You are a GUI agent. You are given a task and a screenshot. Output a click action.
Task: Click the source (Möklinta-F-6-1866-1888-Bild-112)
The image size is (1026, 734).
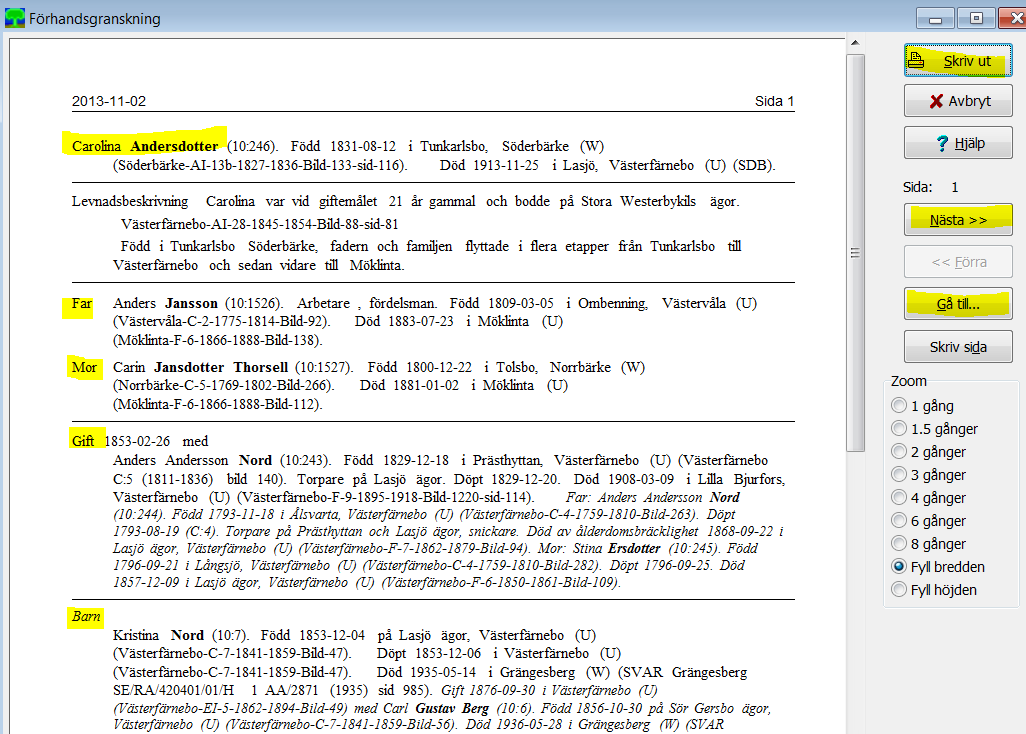(218, 404)
